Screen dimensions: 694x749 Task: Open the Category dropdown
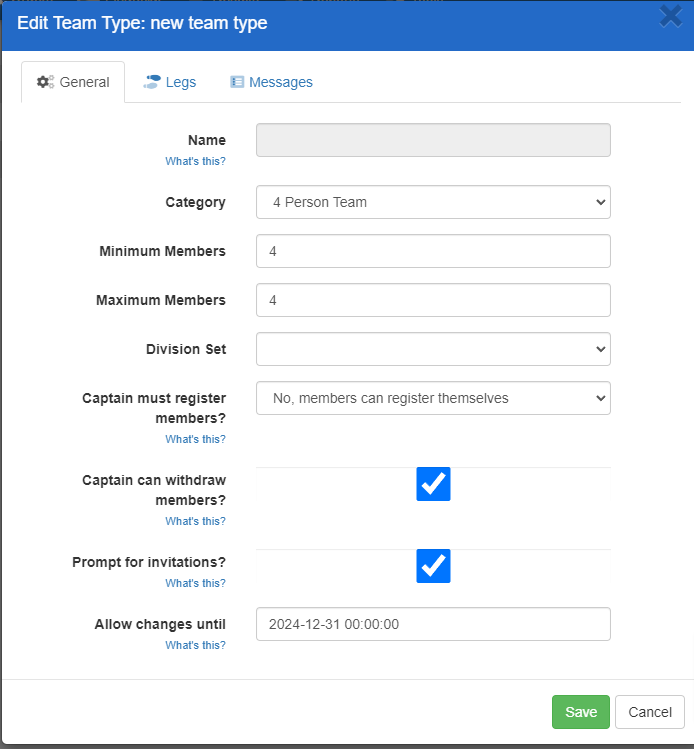tap(433, 202)
